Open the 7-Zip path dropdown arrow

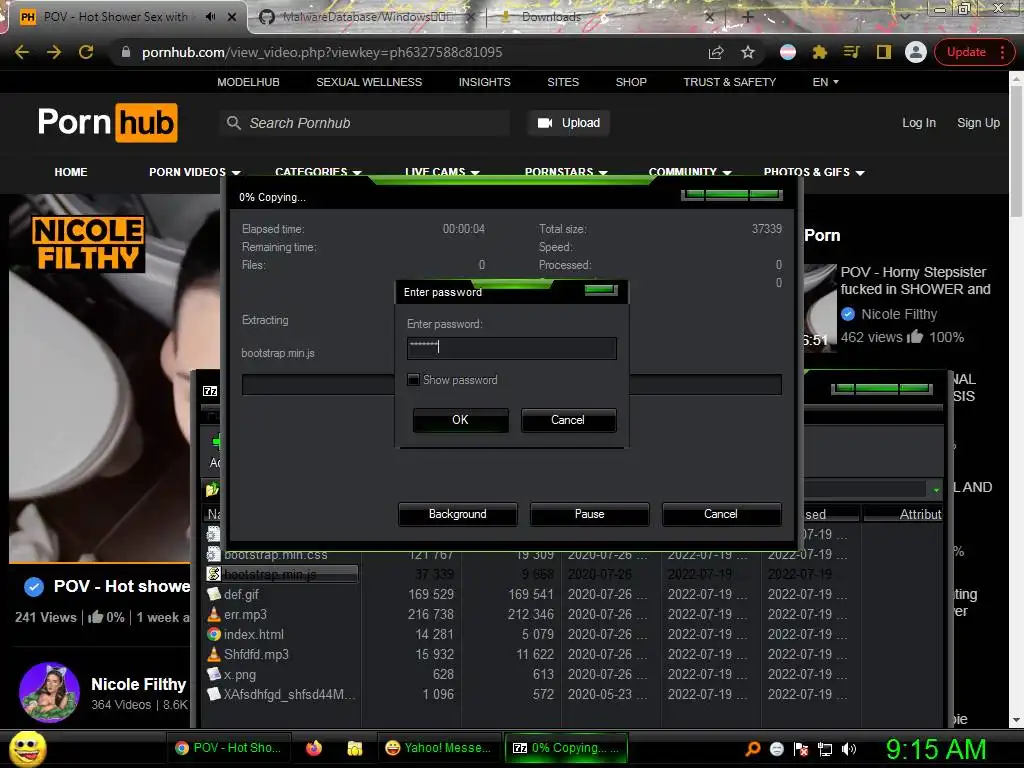[936, 489]
